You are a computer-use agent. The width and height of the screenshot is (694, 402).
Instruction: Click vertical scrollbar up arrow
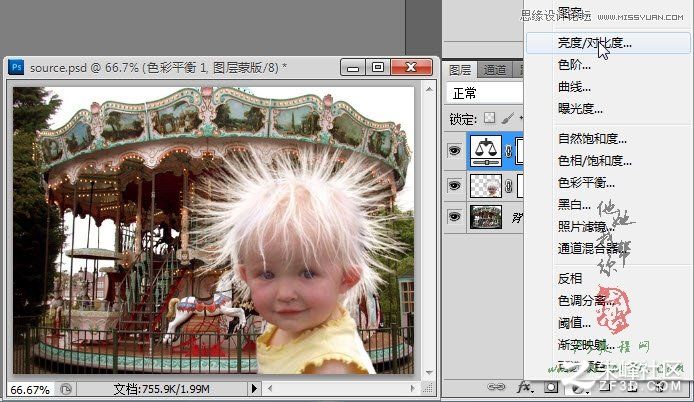coord(429,90)
